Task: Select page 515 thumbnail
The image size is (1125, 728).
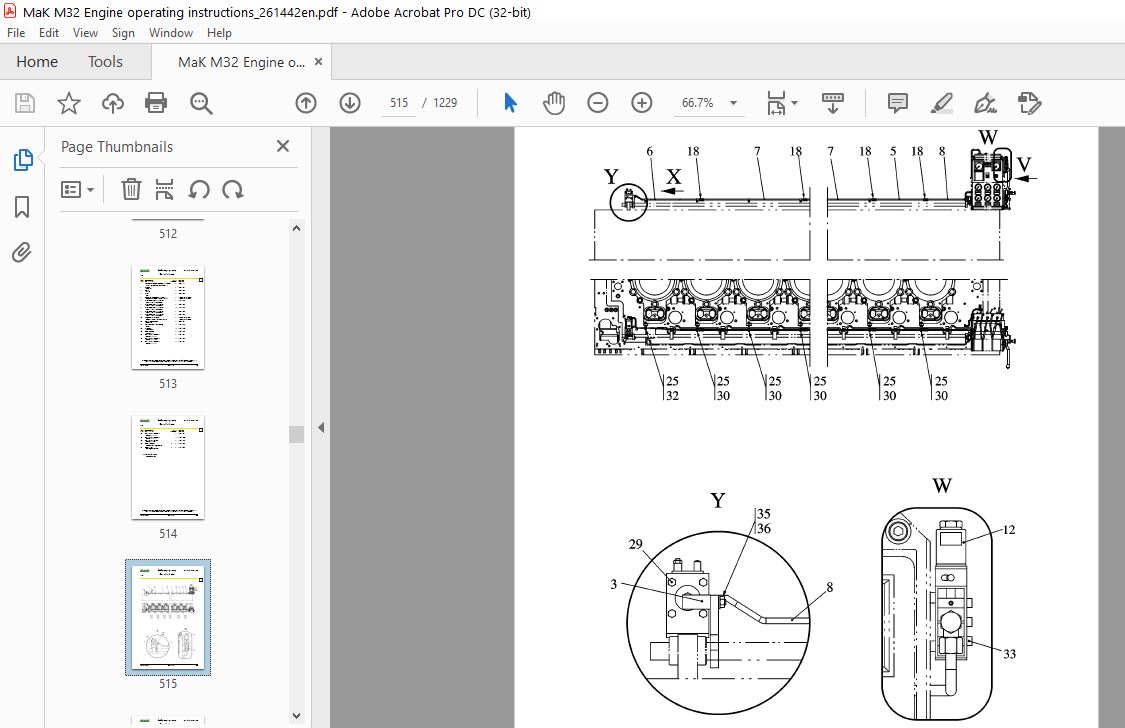Action: click(x=168, y=618)
